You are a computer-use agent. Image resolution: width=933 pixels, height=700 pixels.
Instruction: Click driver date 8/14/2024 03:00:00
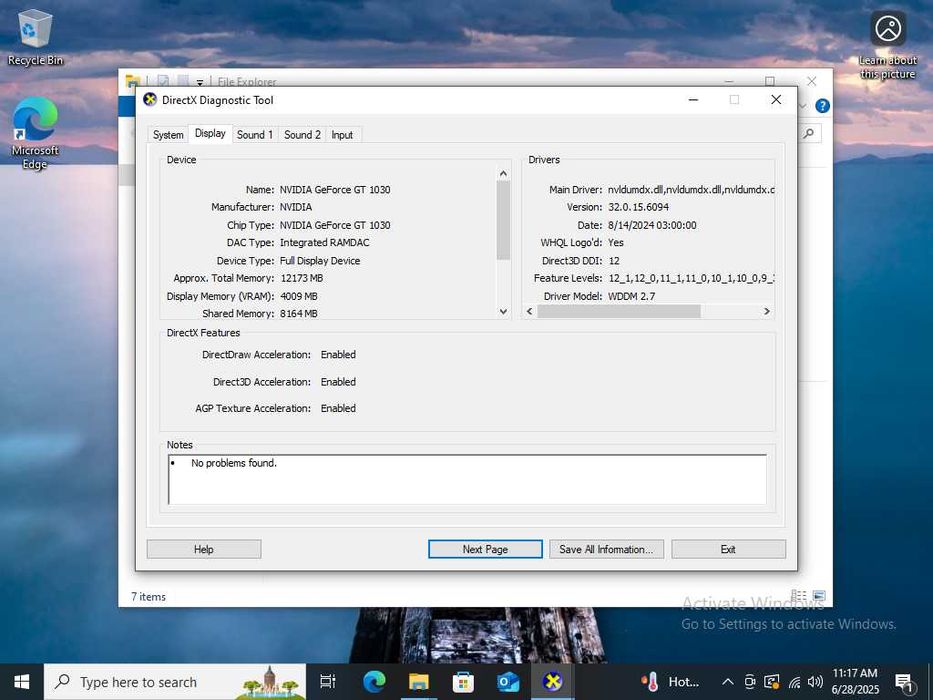click(x=652, y=225)
